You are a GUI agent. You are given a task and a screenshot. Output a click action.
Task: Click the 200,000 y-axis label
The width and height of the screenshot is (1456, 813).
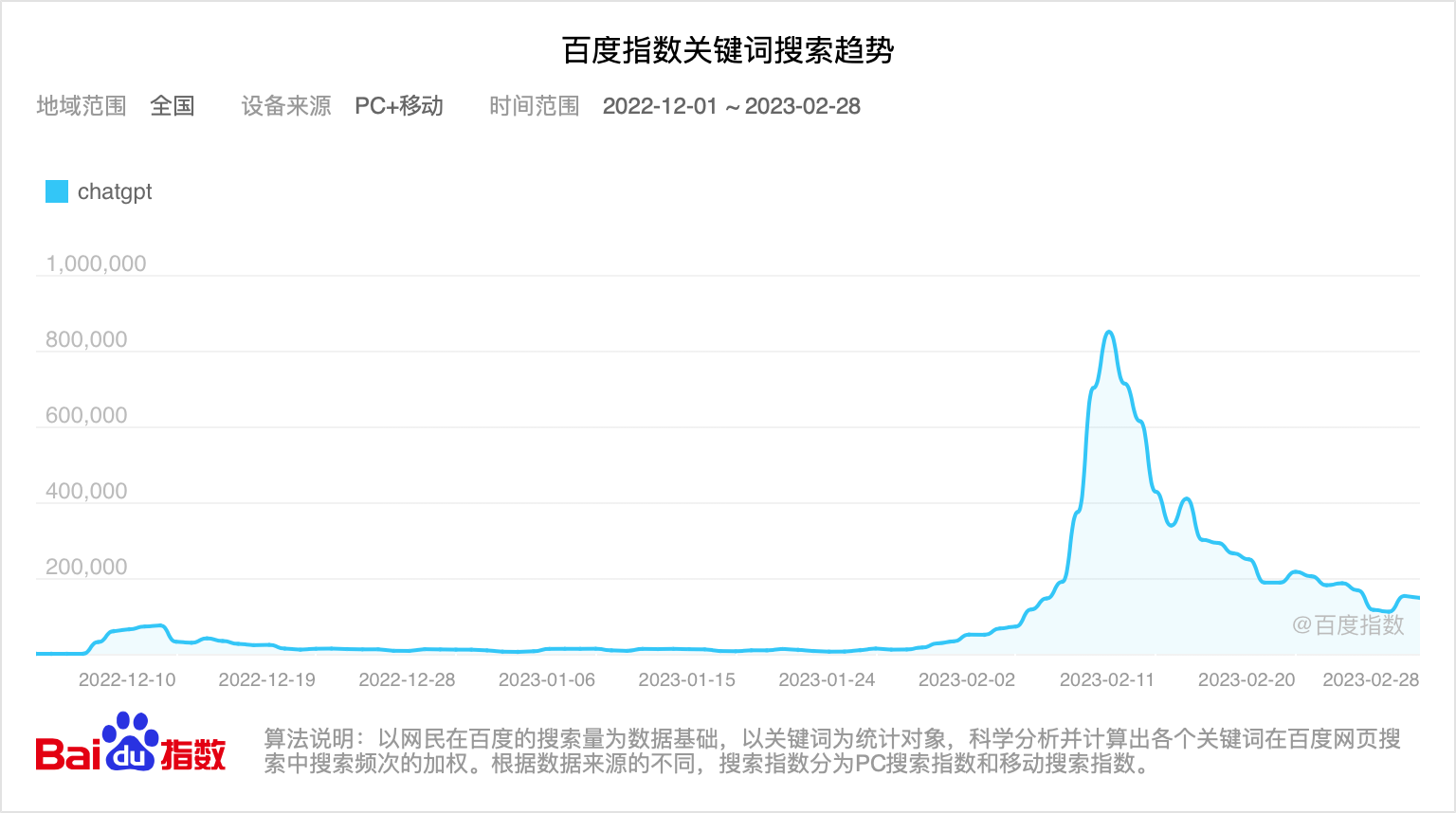pos(86,567)
